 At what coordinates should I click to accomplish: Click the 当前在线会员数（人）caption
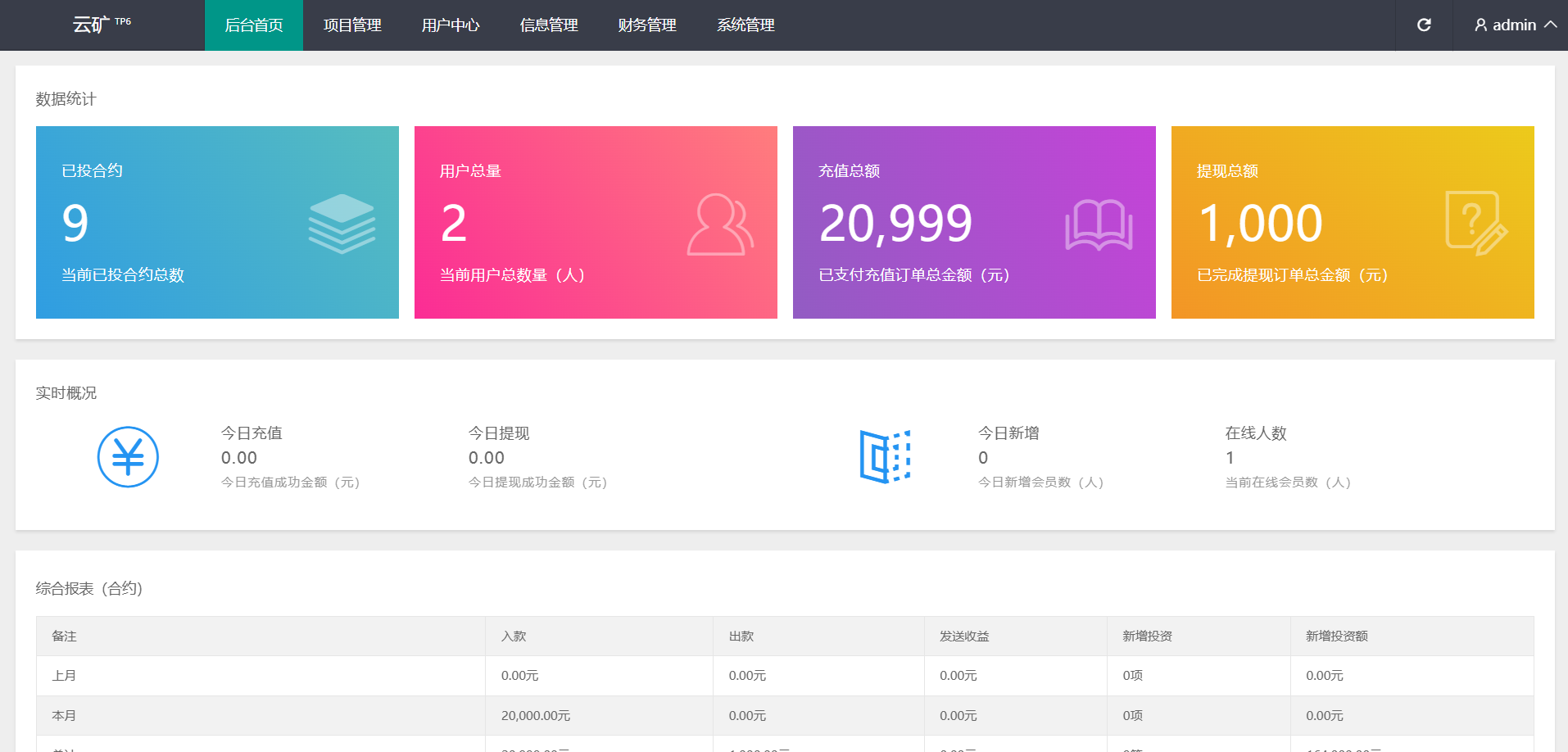pos(1289,482)
